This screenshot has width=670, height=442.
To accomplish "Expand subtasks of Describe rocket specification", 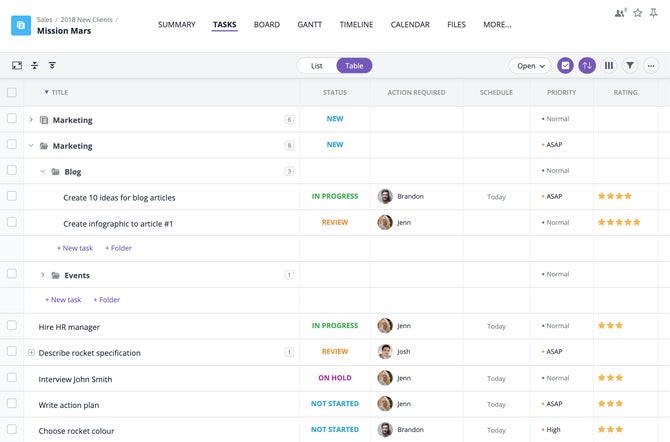I will 31,353.
